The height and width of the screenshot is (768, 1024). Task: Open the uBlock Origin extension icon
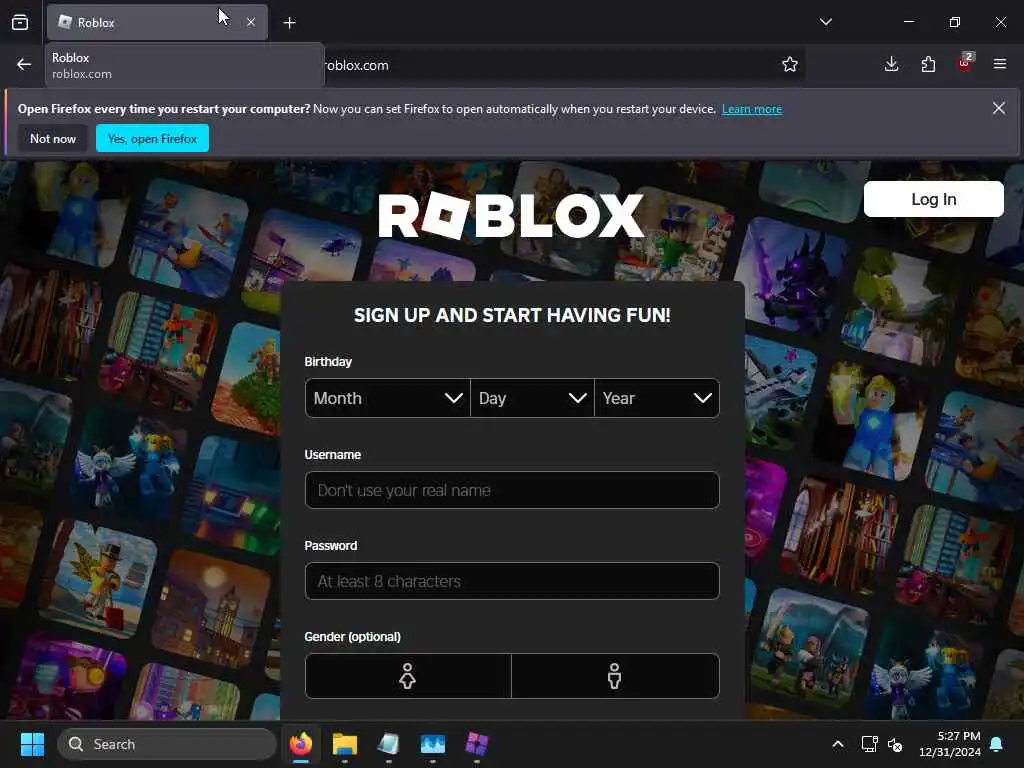(x=965, y=63)
